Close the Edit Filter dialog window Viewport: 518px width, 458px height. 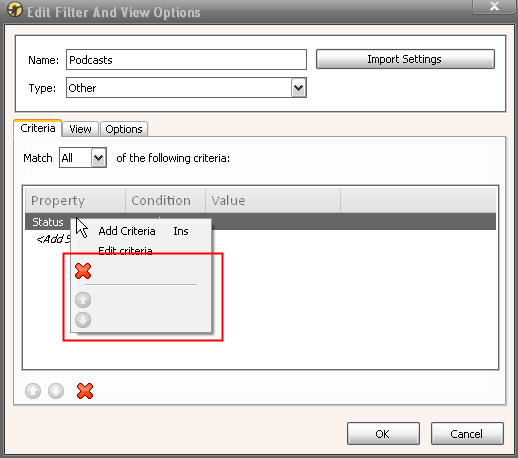click(x=494, y=7)
